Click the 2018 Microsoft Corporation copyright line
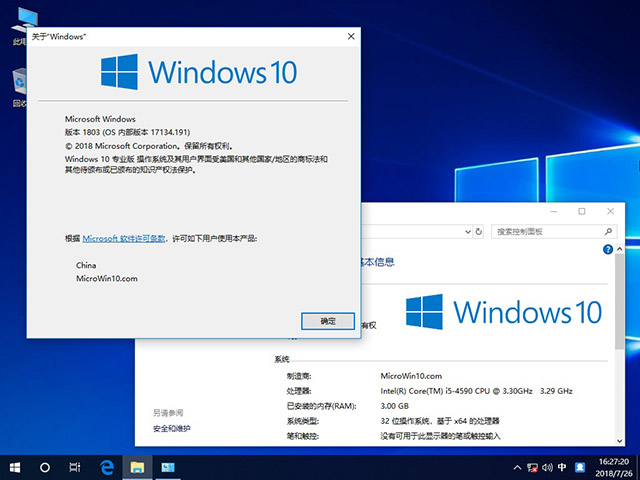The width and height of the screenshot is (640, 480). point(149,146)
